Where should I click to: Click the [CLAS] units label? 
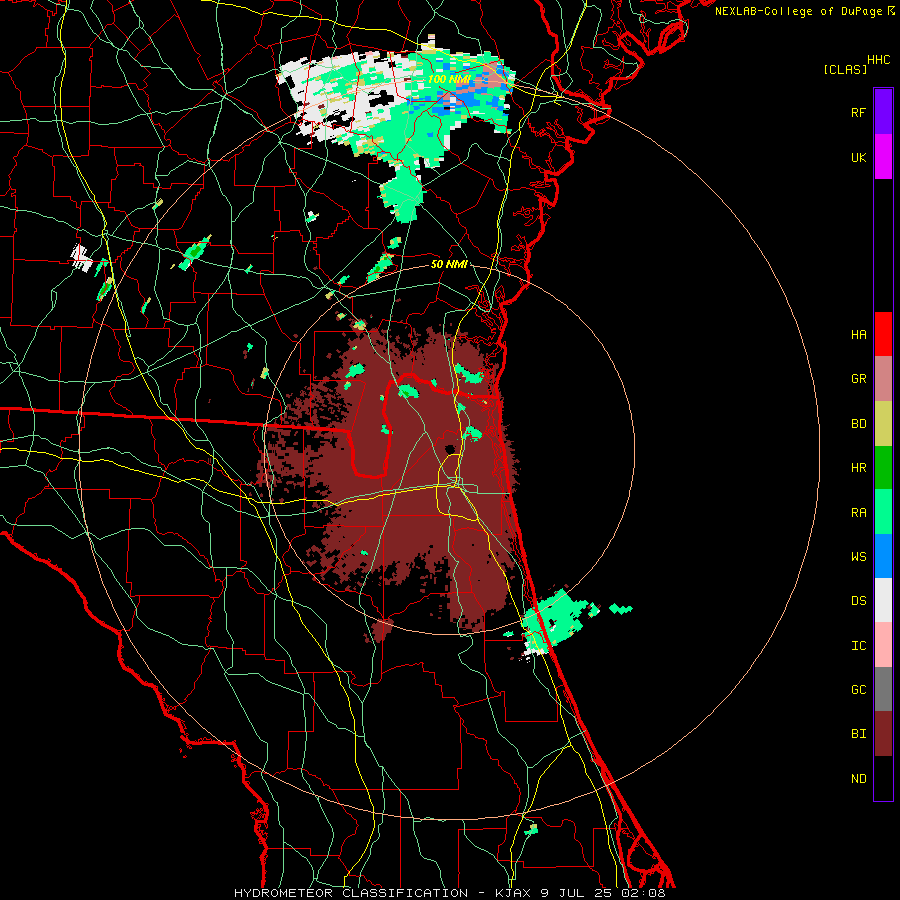tap(845, 69)
